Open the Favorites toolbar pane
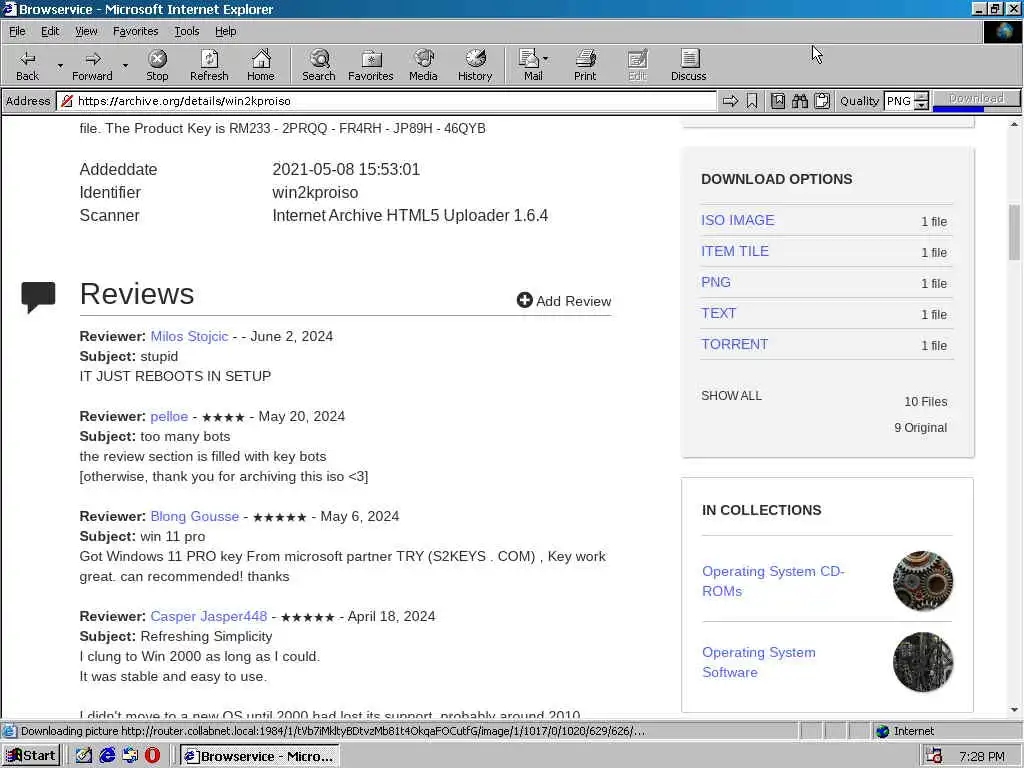Image resolution: width=1024 pixels, height=768 pixels. (x=371, y=65)
